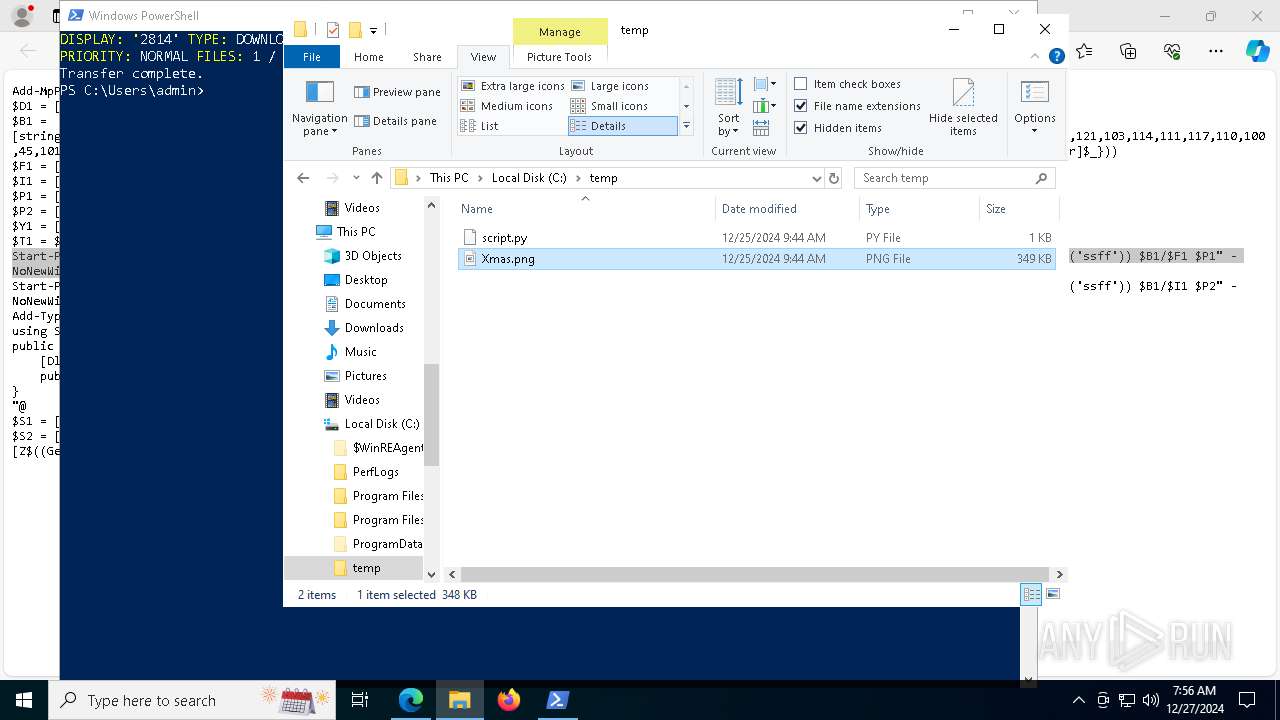Toggle the Preview pane

[397, 92]
